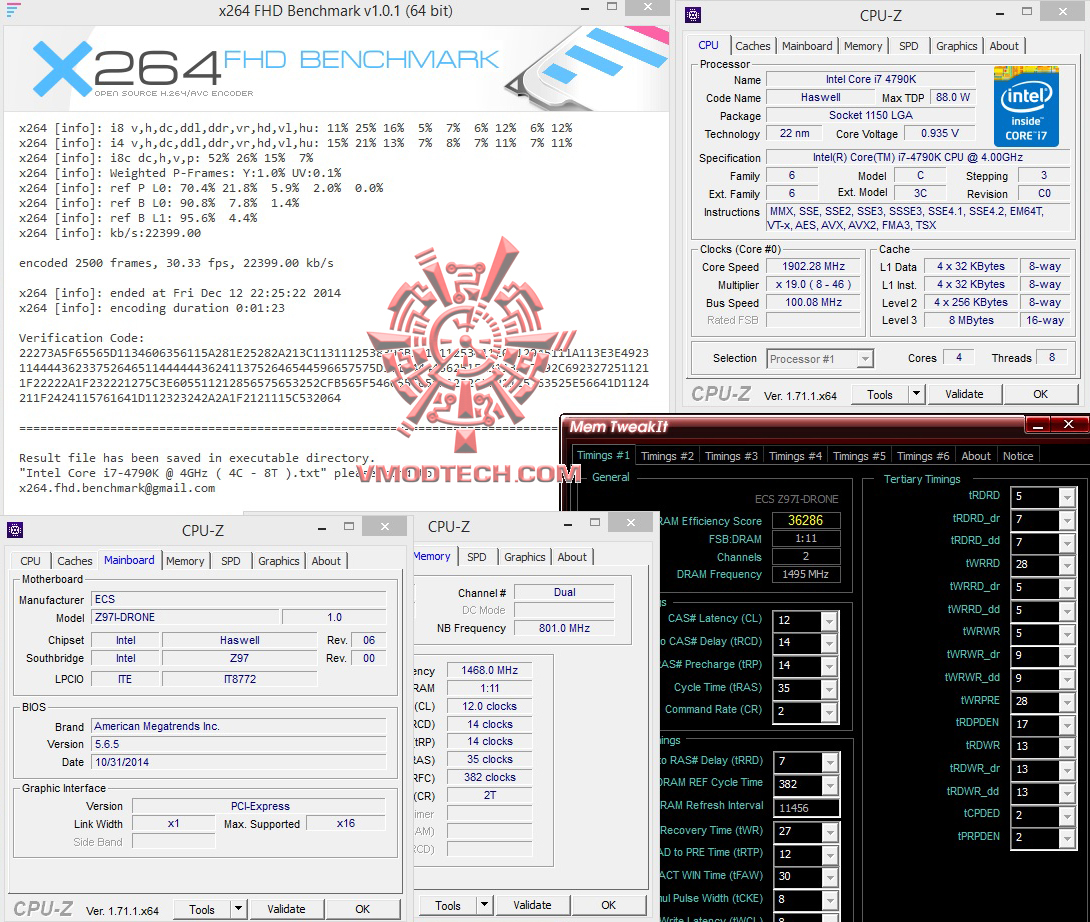1090x922 pixels.
Task: Expand CAS# Latency (CL) dropdown
Action: [829, 620]
